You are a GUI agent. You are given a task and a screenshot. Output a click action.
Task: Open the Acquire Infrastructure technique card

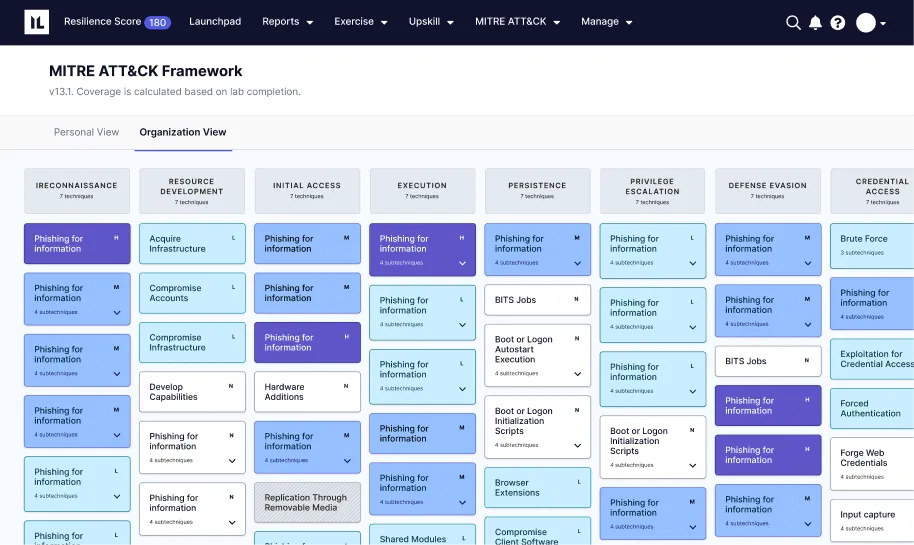pos(192,244)
